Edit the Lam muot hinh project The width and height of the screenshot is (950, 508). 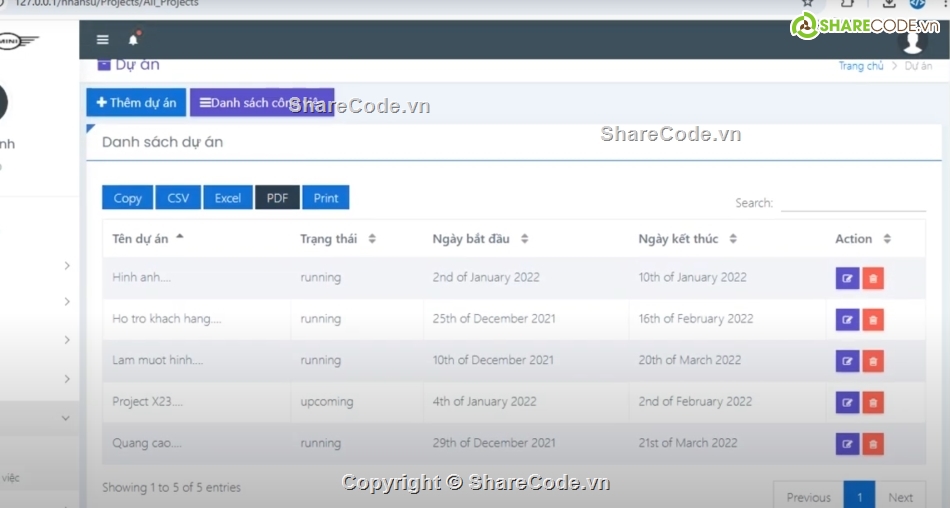click(x=847, y=361)
